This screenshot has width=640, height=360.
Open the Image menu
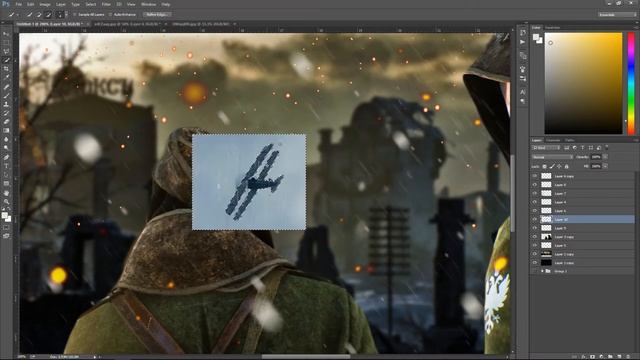point(45,4)
